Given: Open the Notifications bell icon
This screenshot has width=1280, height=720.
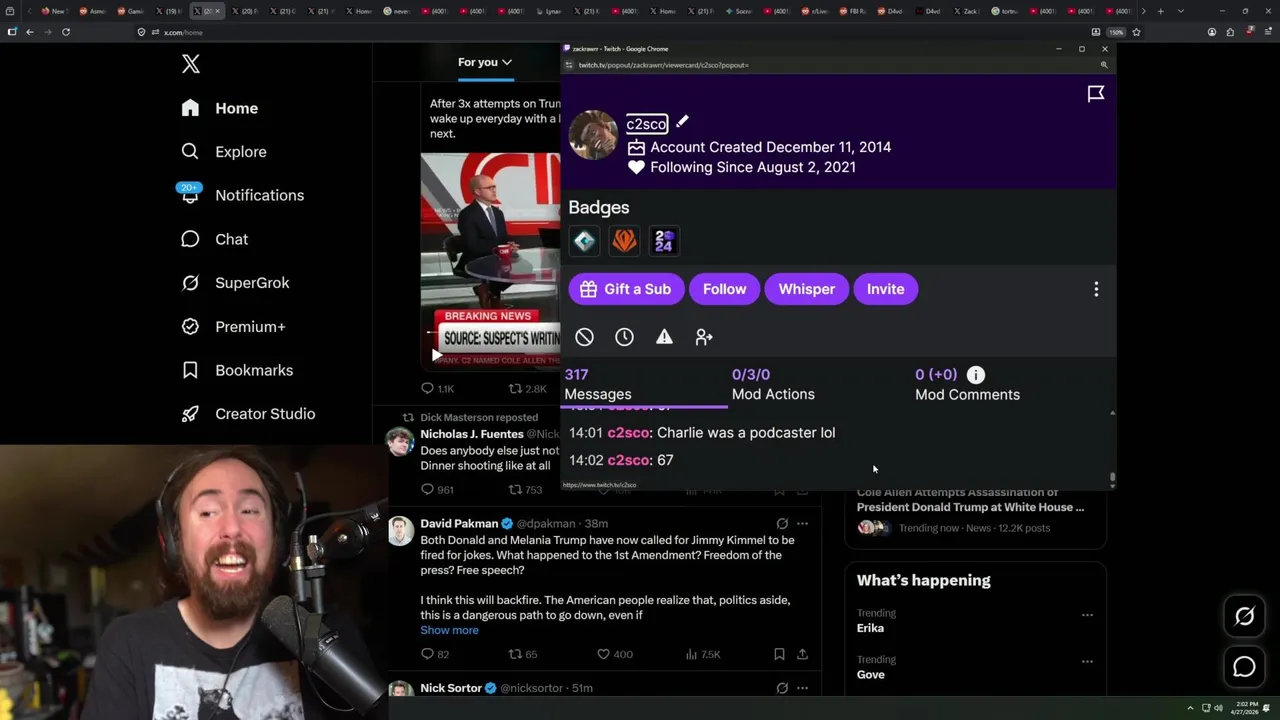Looking at the screenshot, I should (190, 194).
